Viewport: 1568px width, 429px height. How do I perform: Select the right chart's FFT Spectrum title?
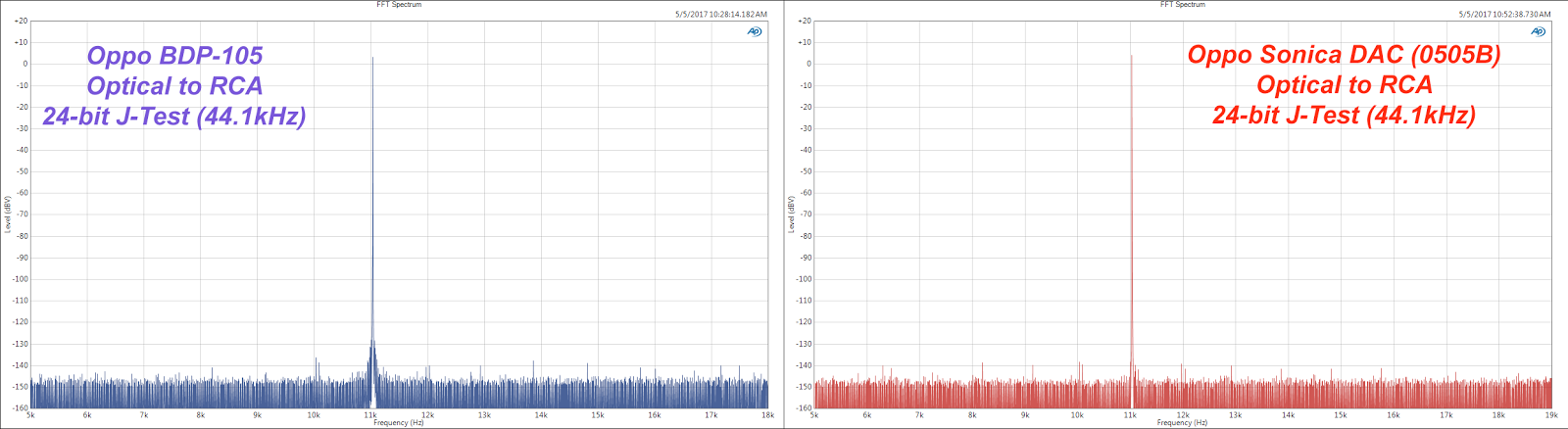coord(1183,5)
